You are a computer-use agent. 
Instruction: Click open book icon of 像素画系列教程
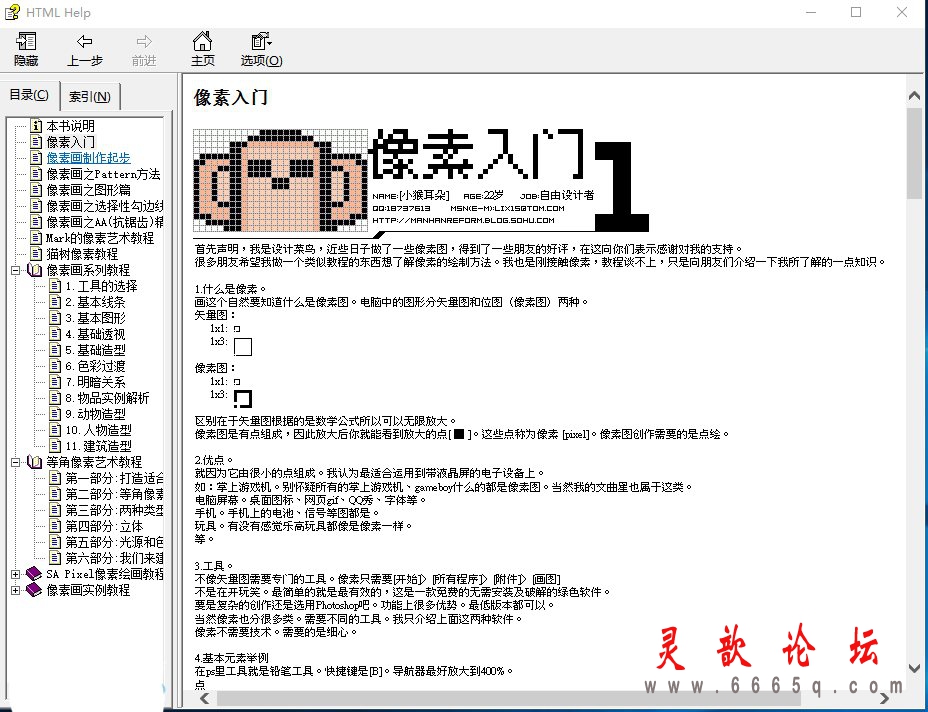click(x=34, y=270)
